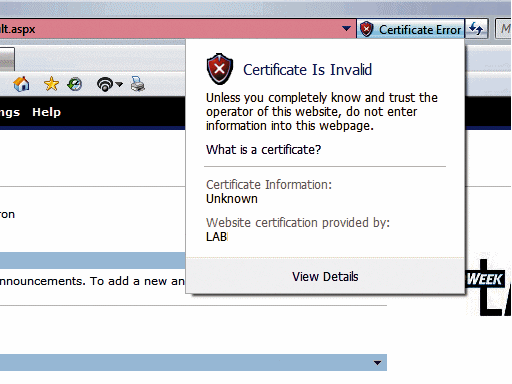The image size is (512, 384).
Task: Select the browser tab under the address bar
Action: coord(7,59)
